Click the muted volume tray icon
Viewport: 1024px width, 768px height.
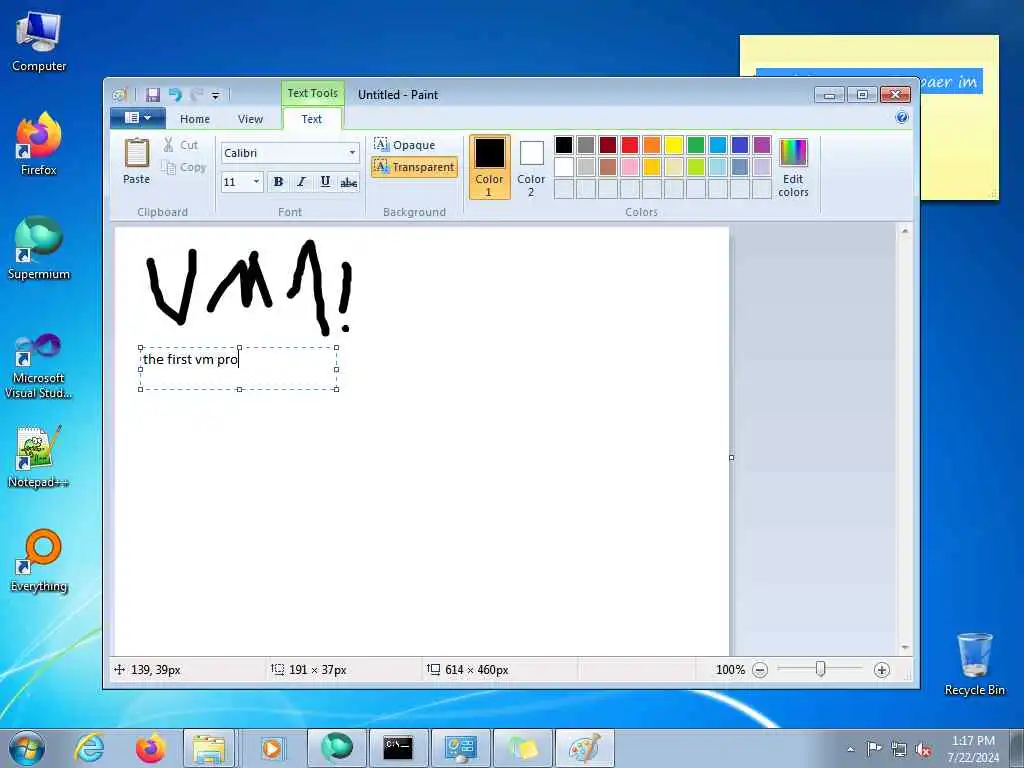923,749
